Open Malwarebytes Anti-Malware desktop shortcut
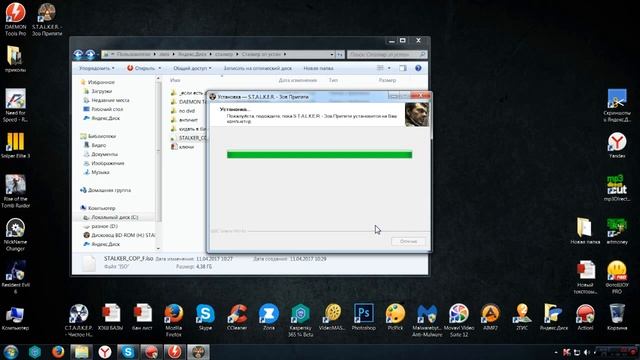This screenshot has width=640, height=360. click(427, 320)
